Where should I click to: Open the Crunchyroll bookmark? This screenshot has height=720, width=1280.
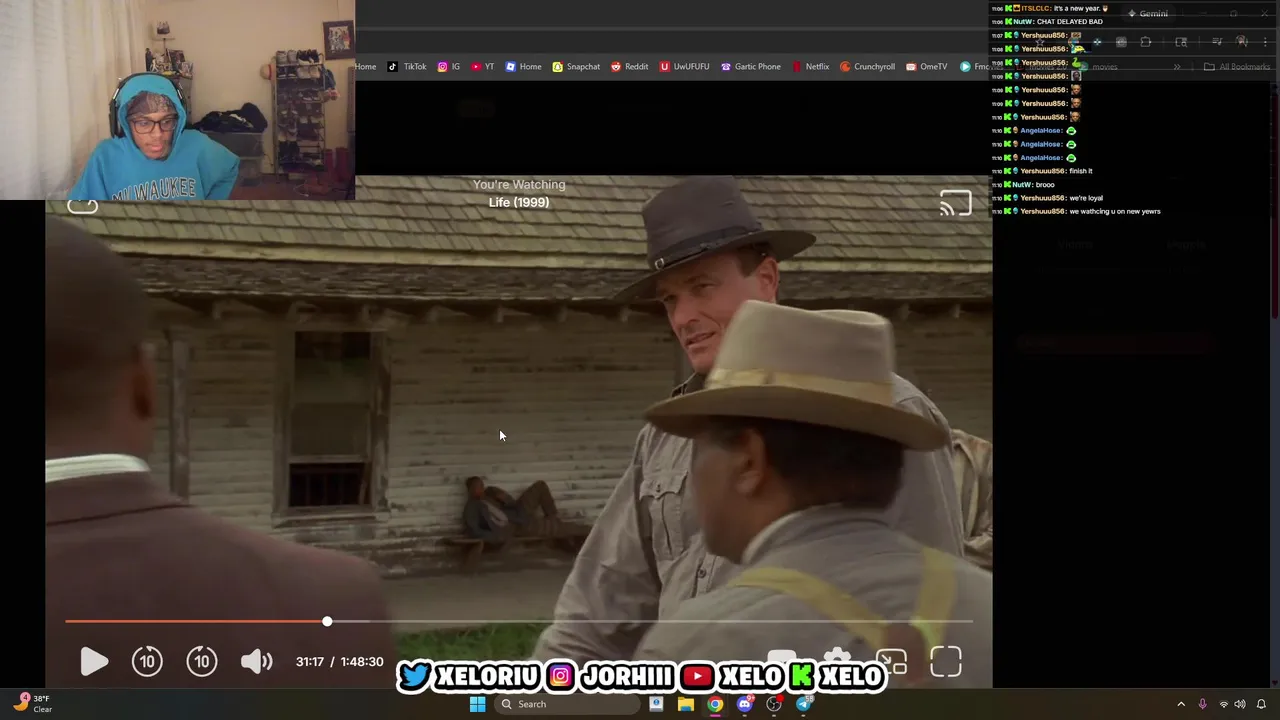[867, 67]
